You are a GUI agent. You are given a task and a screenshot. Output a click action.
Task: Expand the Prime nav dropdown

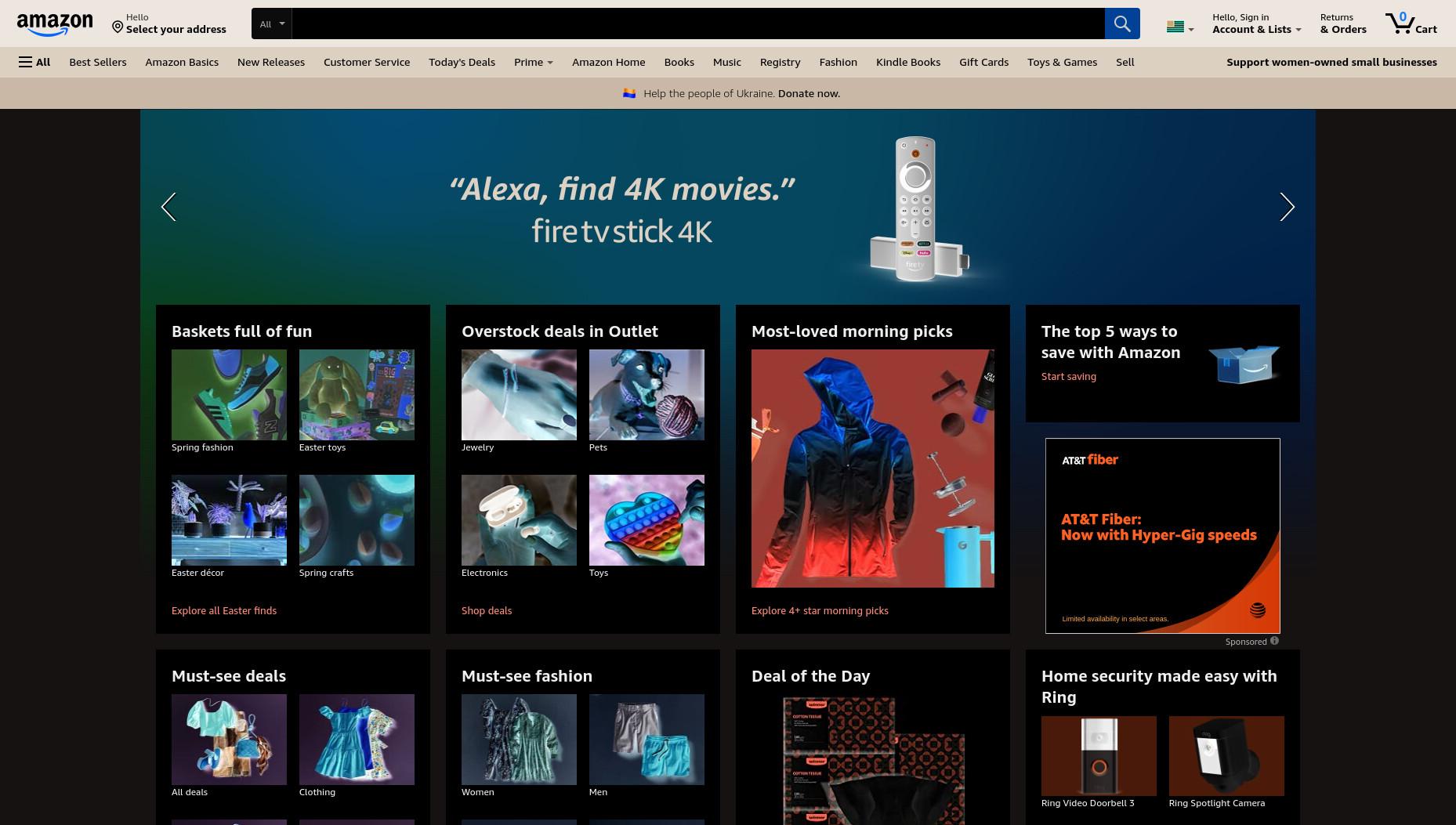pos(534,62)
